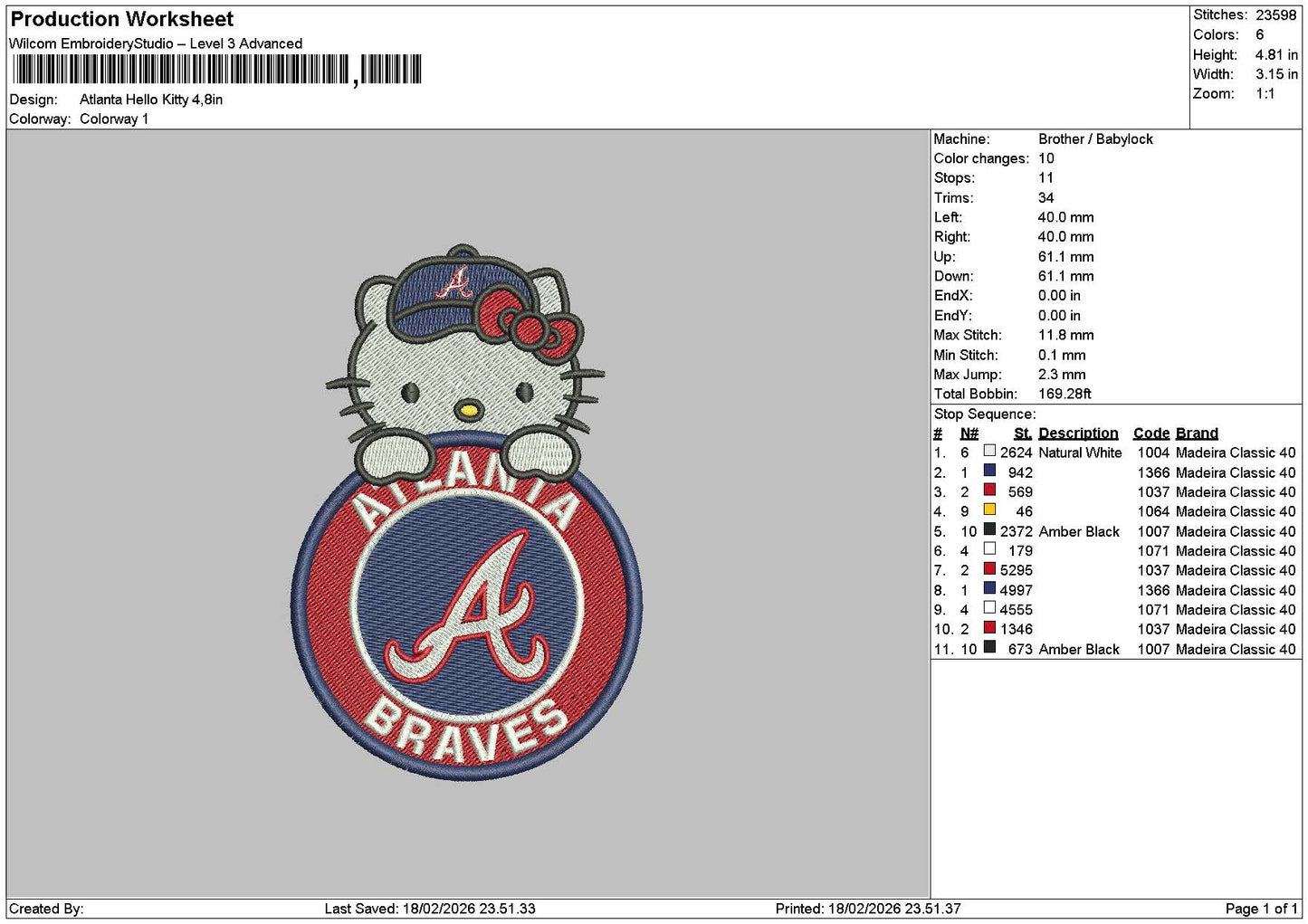Select the yellow swatch beside 46 stitches
Screen dimensions: 1308x924
click(x=989, y=510)
